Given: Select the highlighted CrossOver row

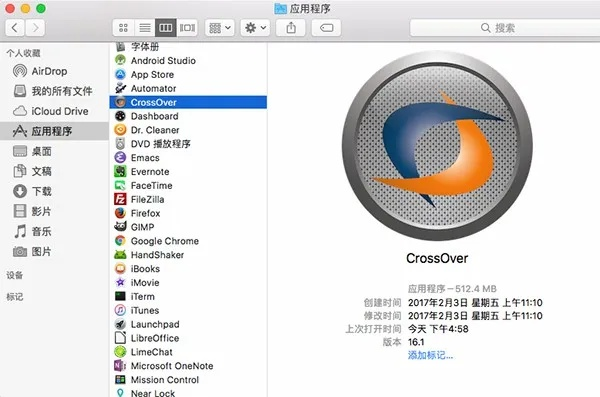Looking at the screenshot, I should point(188,102).
